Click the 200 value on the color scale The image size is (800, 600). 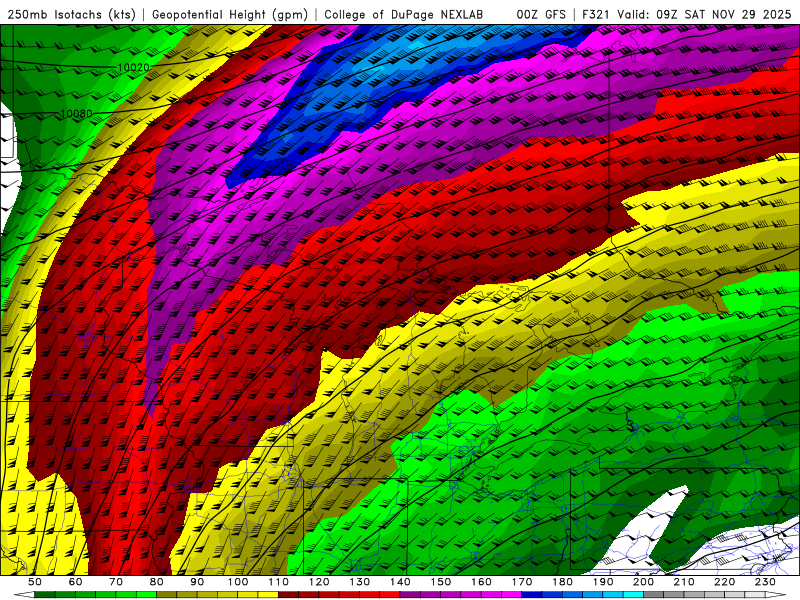pos(644,582)
